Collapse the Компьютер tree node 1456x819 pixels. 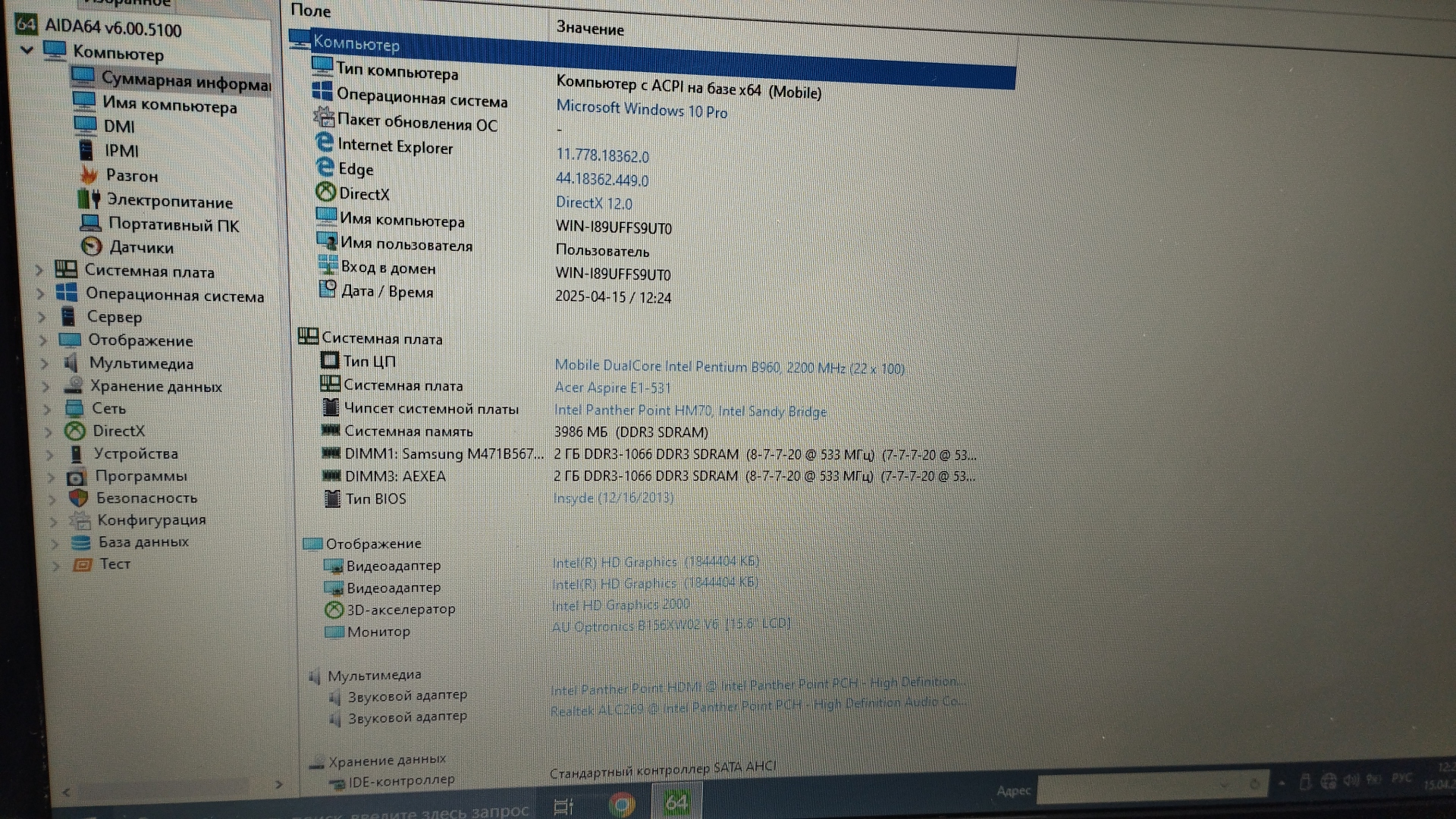point(27,50)
